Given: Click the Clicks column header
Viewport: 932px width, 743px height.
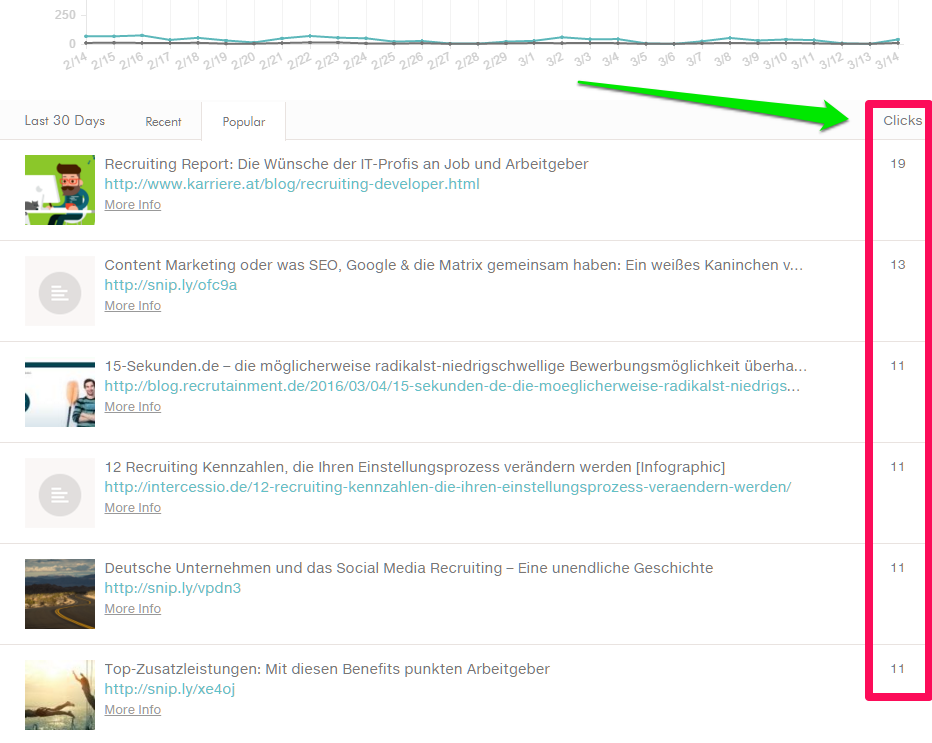Looking at the screenshot, I should click(x=901, y=120).
